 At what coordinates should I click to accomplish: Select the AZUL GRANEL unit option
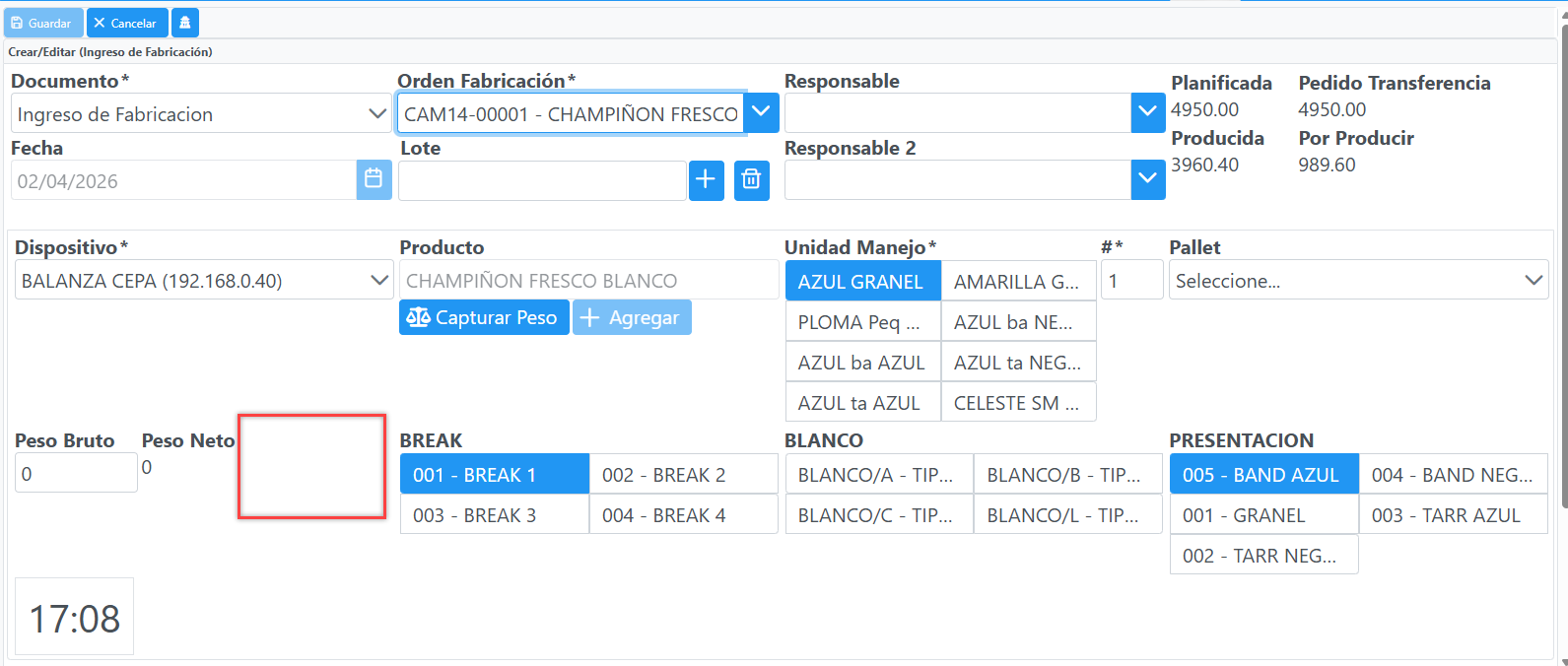(x=863, y=281)
